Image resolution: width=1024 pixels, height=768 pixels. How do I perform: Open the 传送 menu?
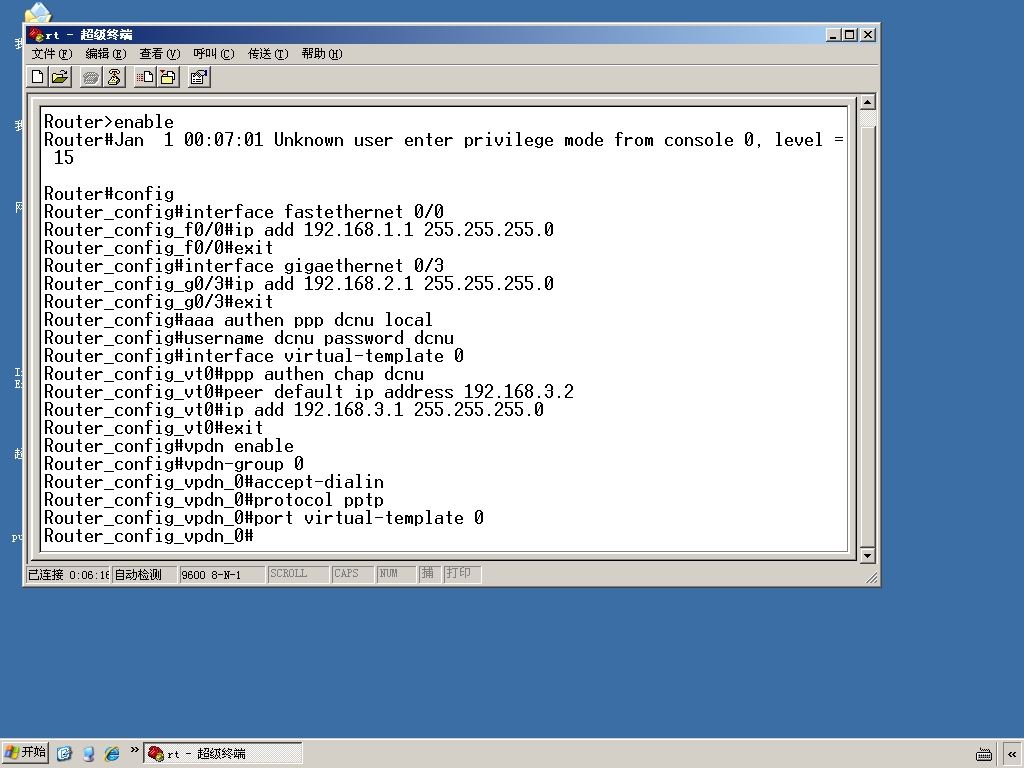(x=268, y=54)
